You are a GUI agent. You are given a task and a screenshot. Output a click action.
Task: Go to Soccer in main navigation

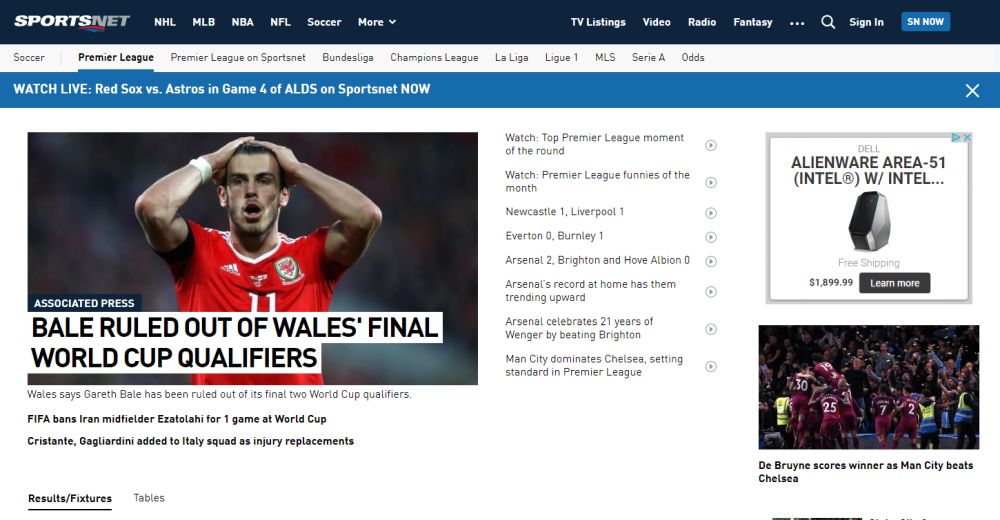click(324, 22)
